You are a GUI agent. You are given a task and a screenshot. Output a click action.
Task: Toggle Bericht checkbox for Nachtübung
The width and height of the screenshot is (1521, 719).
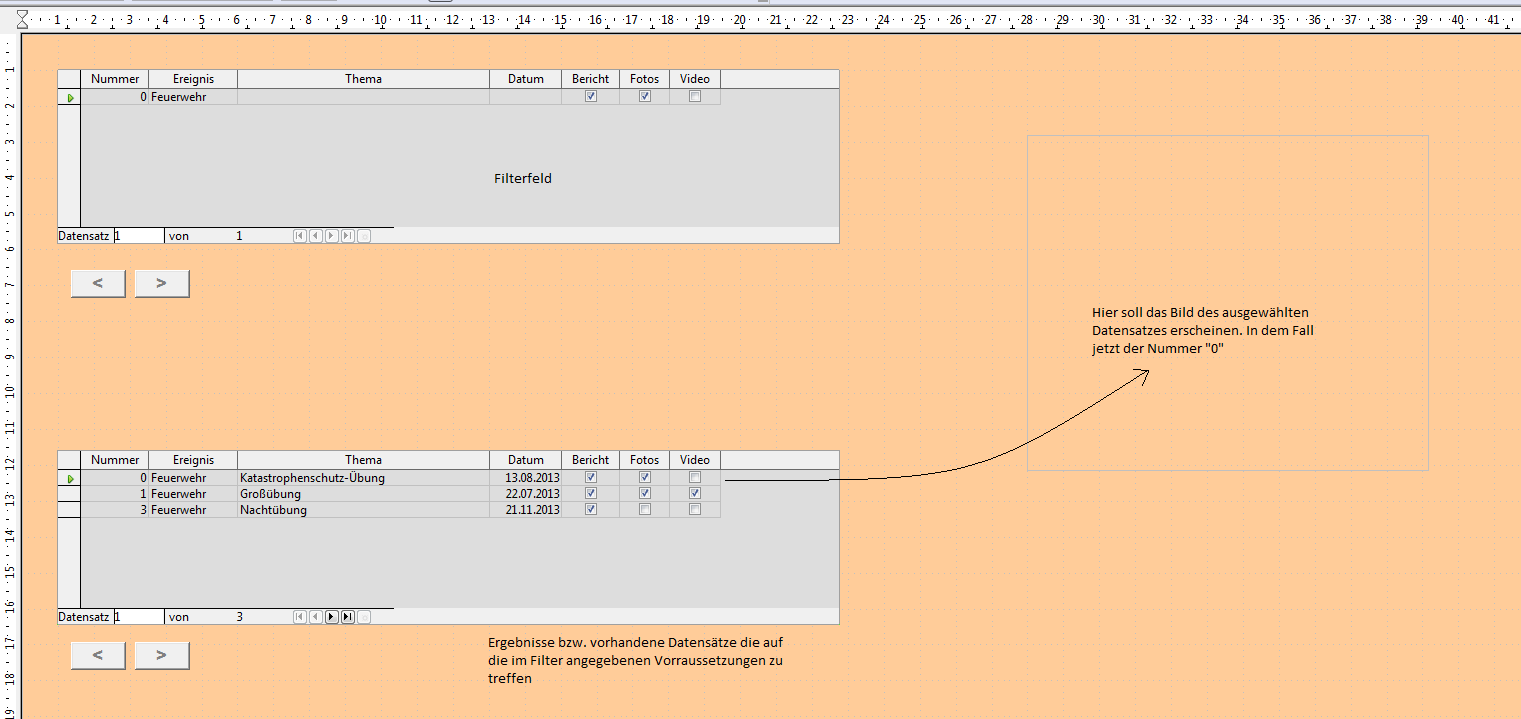point(591,510)
